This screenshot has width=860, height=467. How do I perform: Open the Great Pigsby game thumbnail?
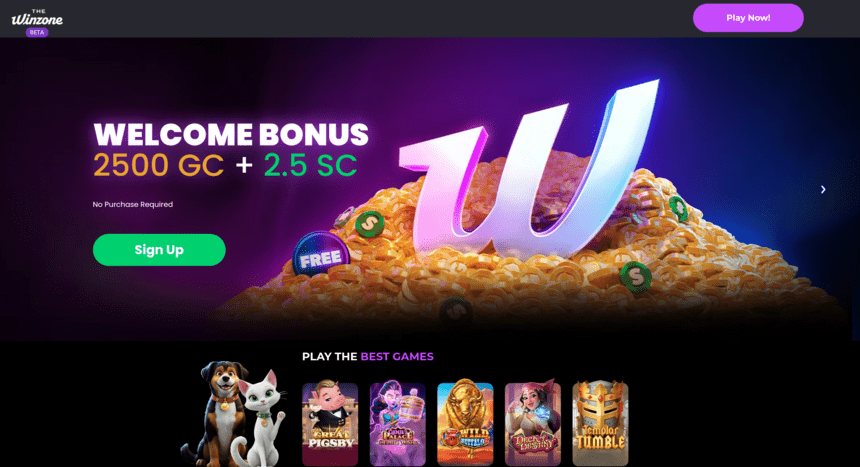click(330, 424)
